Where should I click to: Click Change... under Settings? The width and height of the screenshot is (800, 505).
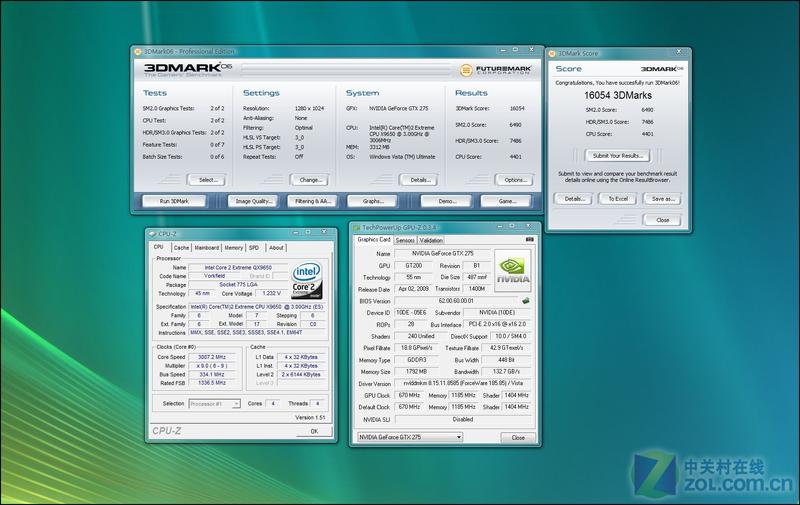(x=310, y=180)
